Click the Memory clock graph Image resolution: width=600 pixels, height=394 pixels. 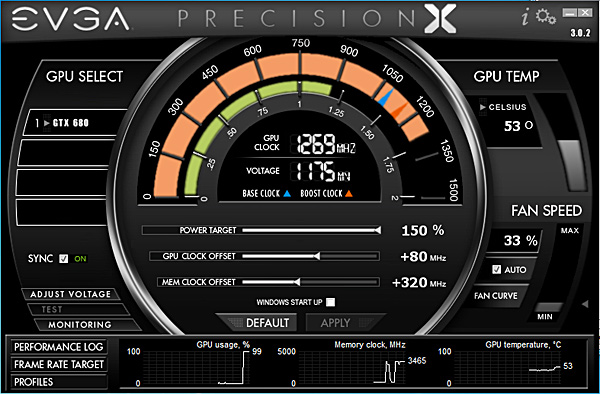click(352, 368)
